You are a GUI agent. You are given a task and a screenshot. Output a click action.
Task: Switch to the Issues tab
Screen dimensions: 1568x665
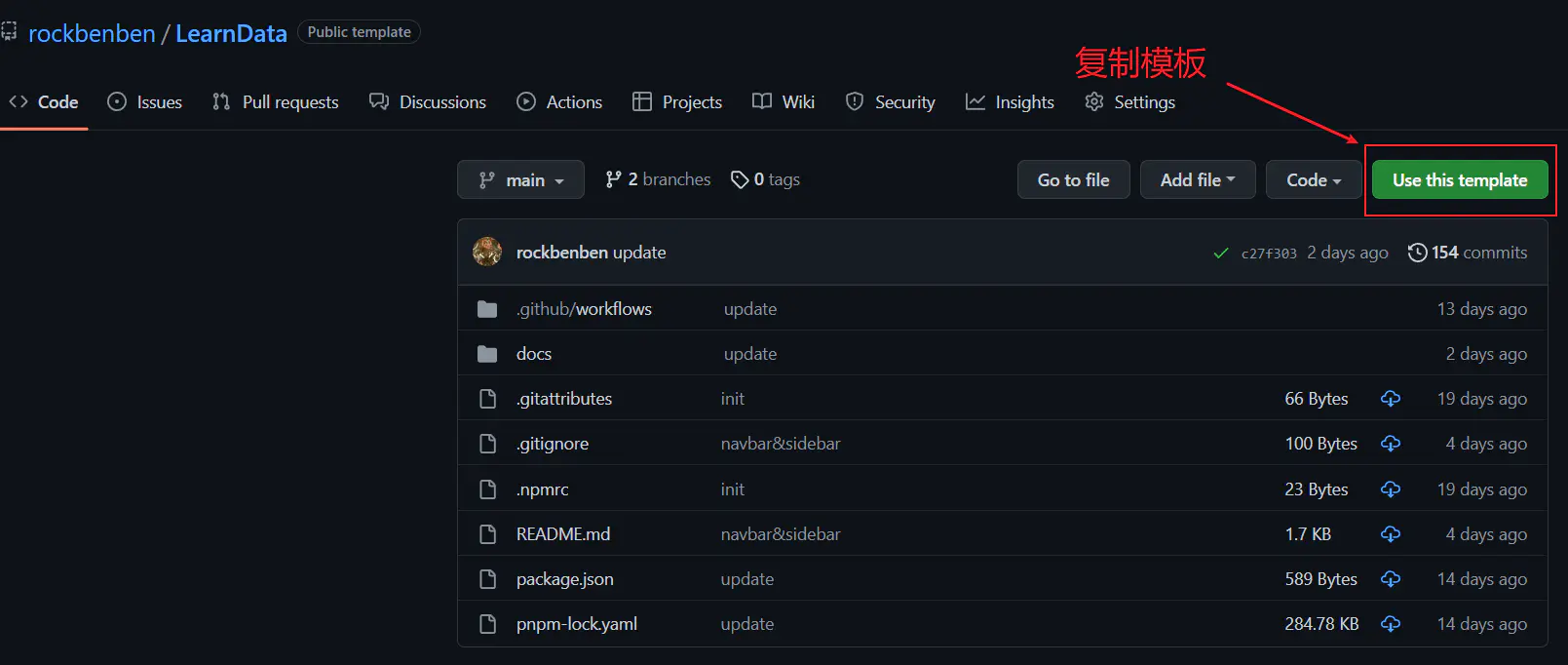(144, 101)
